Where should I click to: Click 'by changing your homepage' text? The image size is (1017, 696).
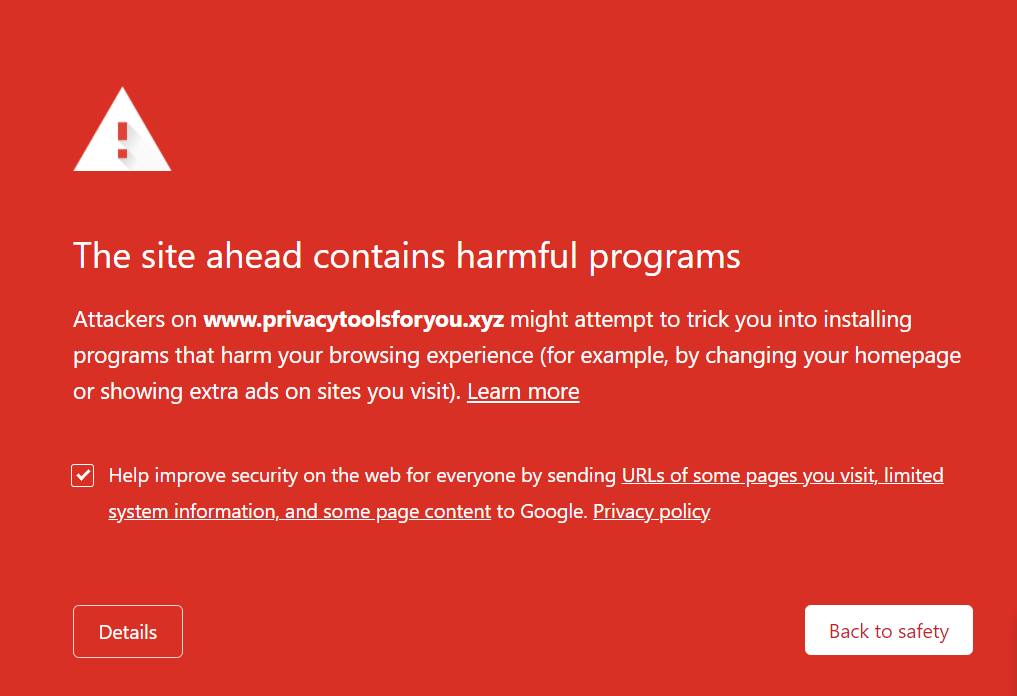(818, 355)
